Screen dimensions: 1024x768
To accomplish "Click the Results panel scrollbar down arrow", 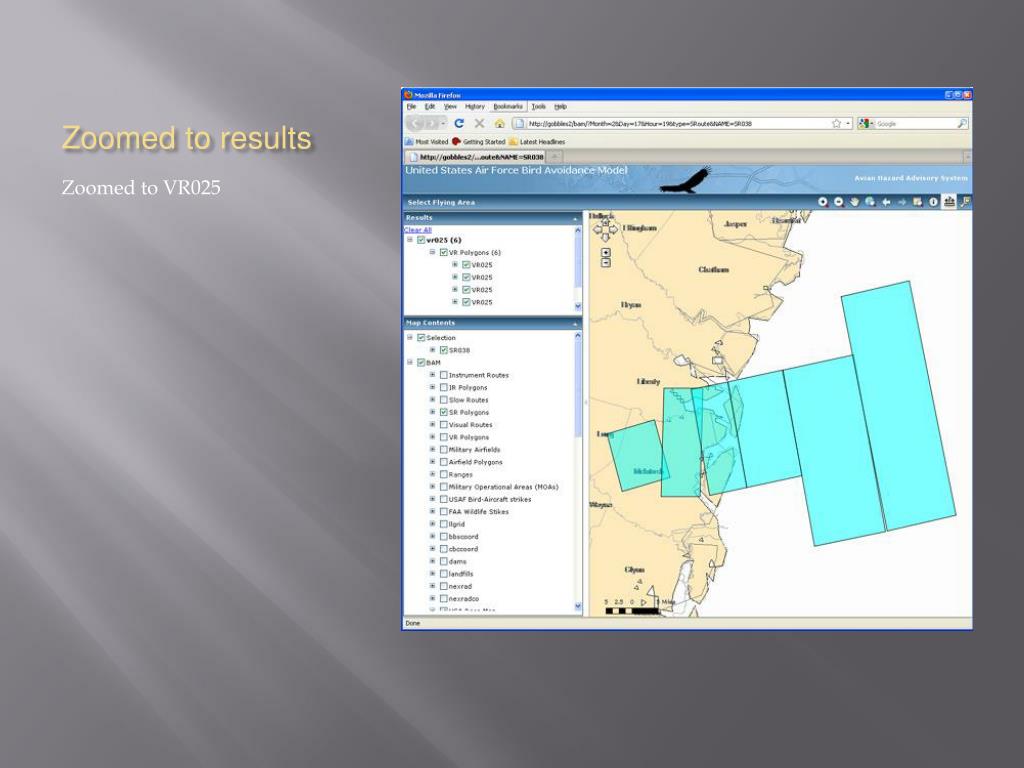I will point(578,306).
